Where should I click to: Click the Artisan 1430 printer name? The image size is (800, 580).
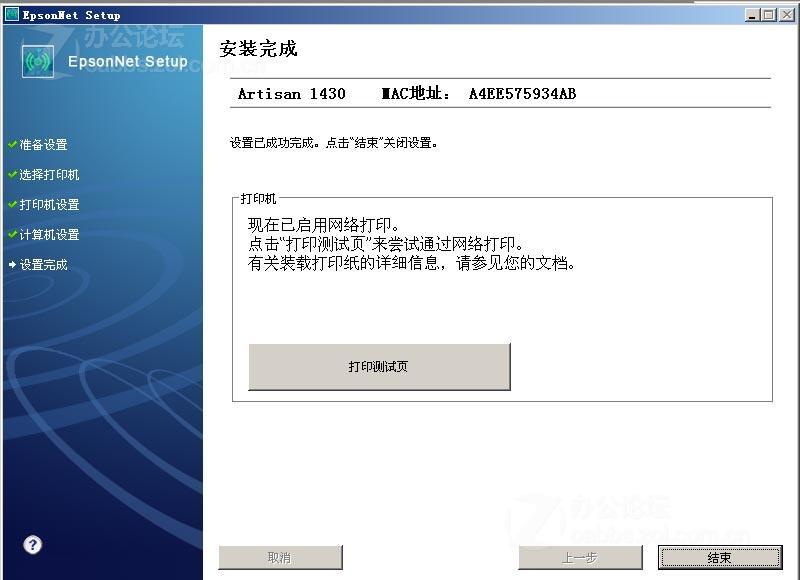tap(292, 94)
